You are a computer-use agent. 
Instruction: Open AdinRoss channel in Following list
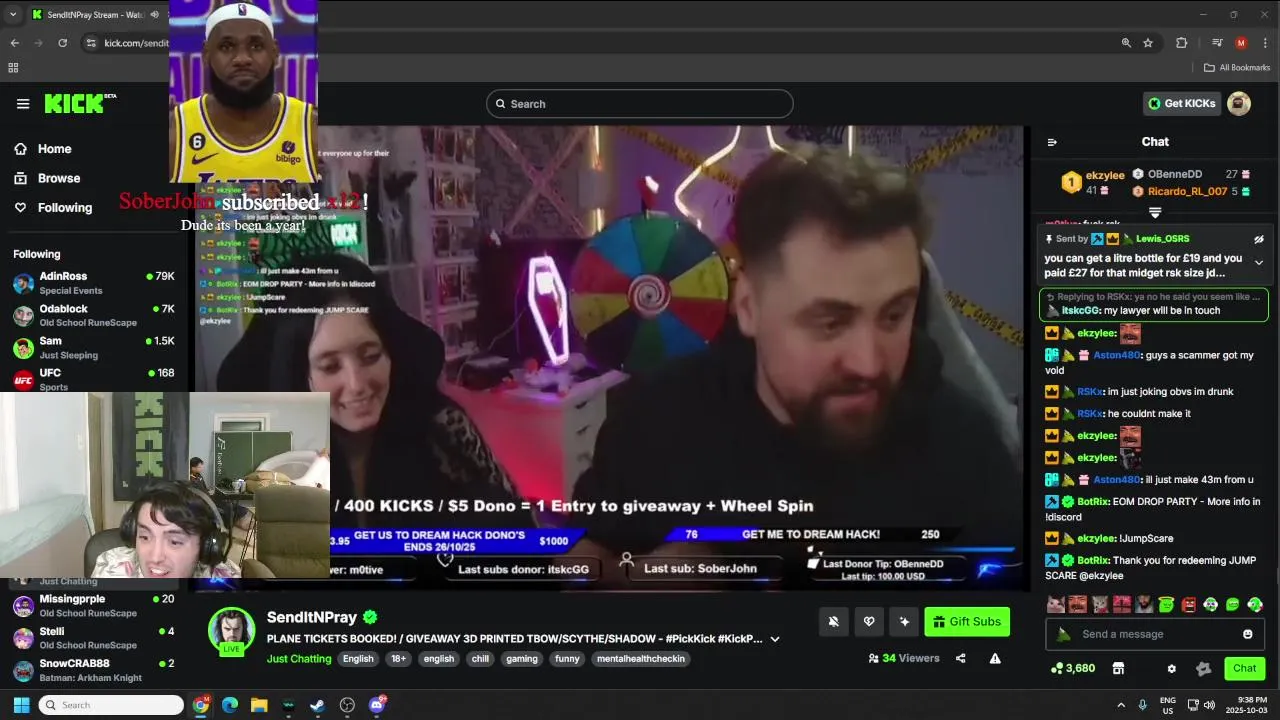(x=93, y=283)
